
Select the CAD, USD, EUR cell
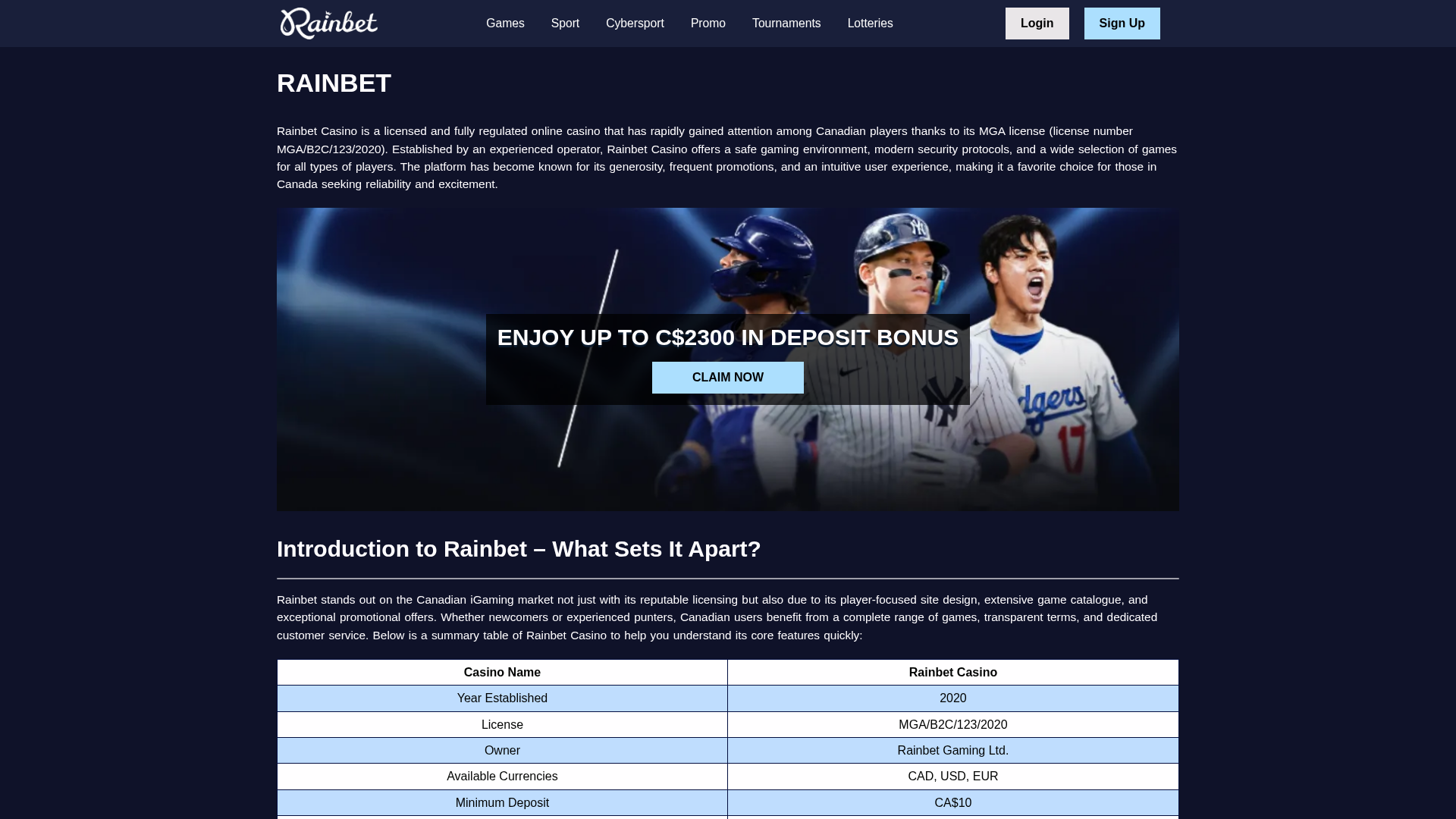[953, 777]
